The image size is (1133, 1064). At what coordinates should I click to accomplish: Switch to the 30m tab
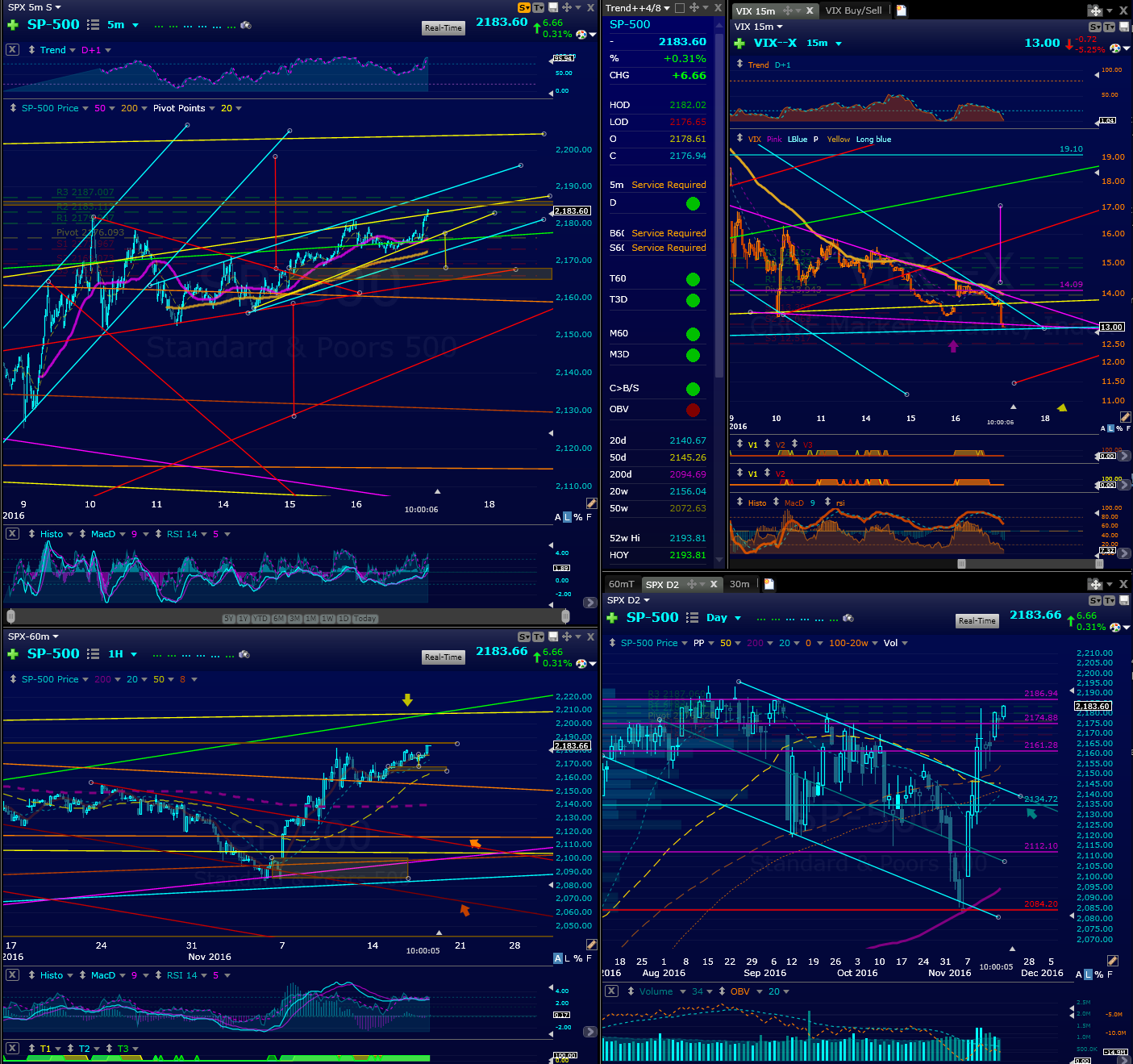(x=739, y=584)
